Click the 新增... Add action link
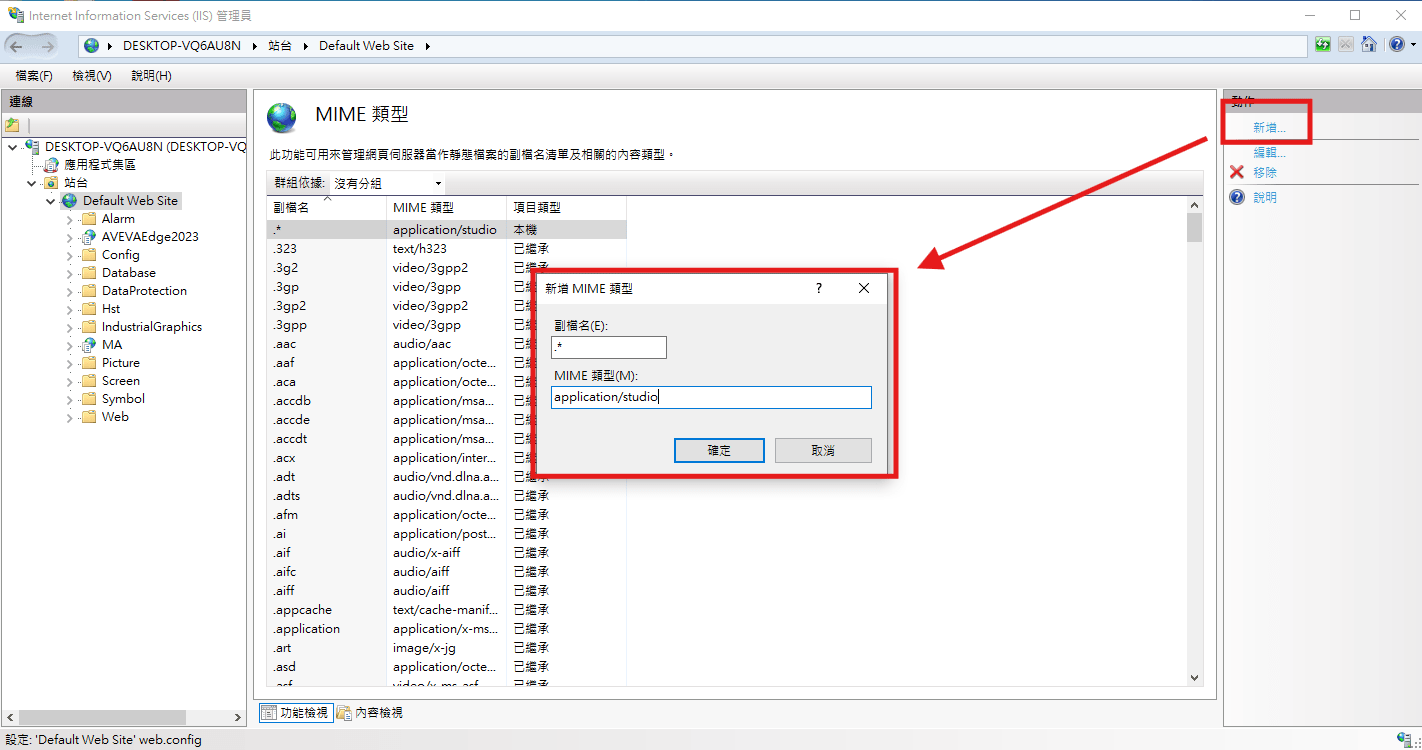Screen dimensions: 1422x750 point(1269,128)
